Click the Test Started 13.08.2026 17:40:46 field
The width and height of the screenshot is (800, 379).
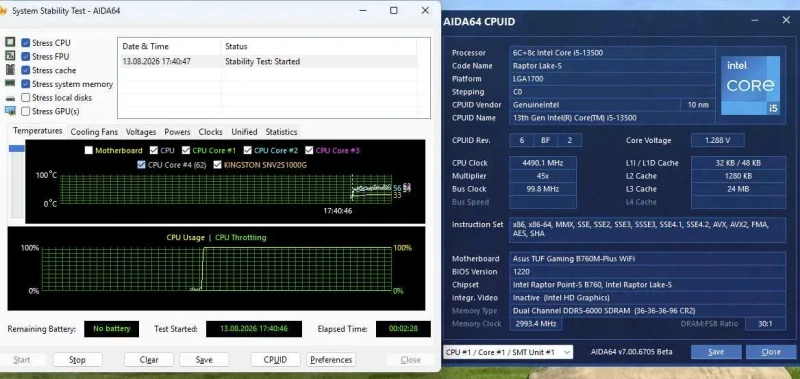pos(254,329)
